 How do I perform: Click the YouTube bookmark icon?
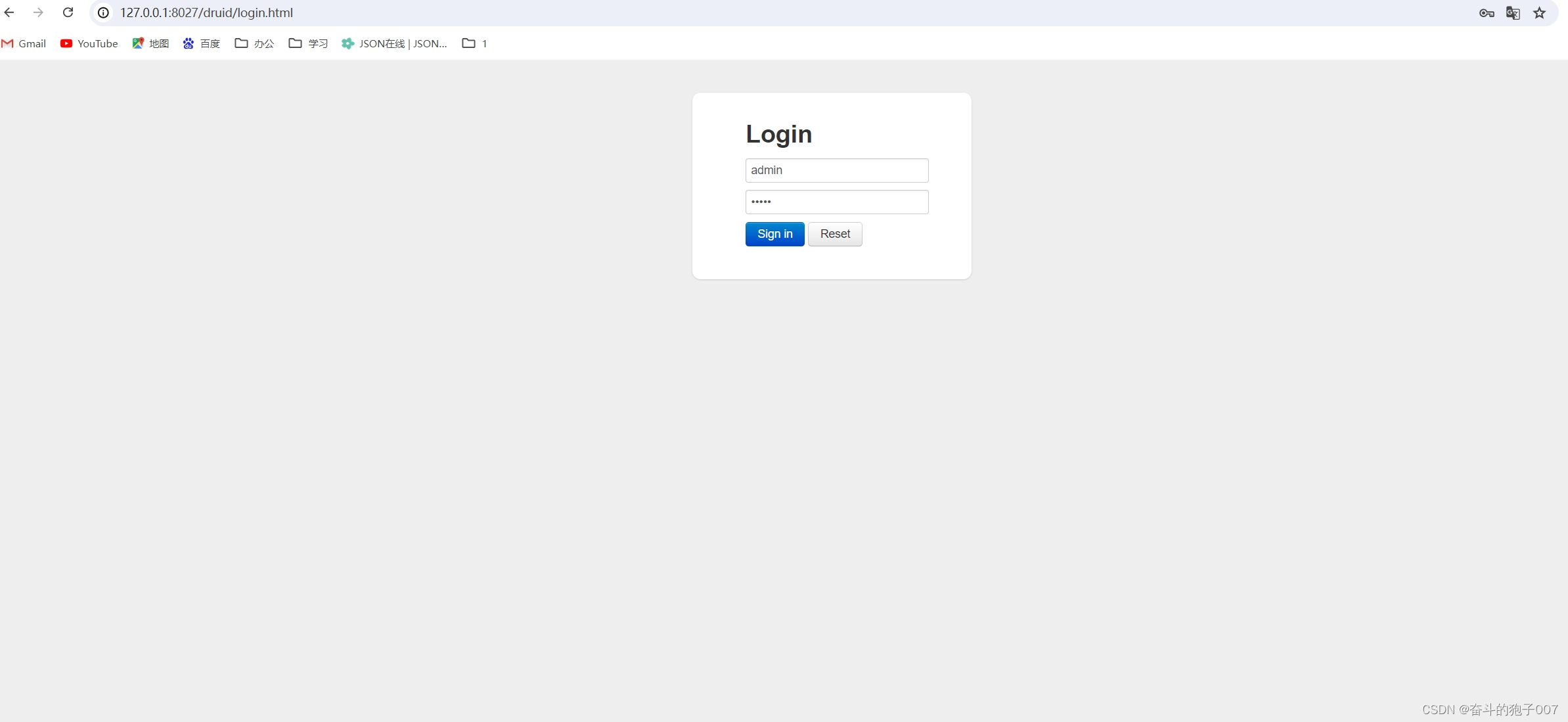coord(66,43)
